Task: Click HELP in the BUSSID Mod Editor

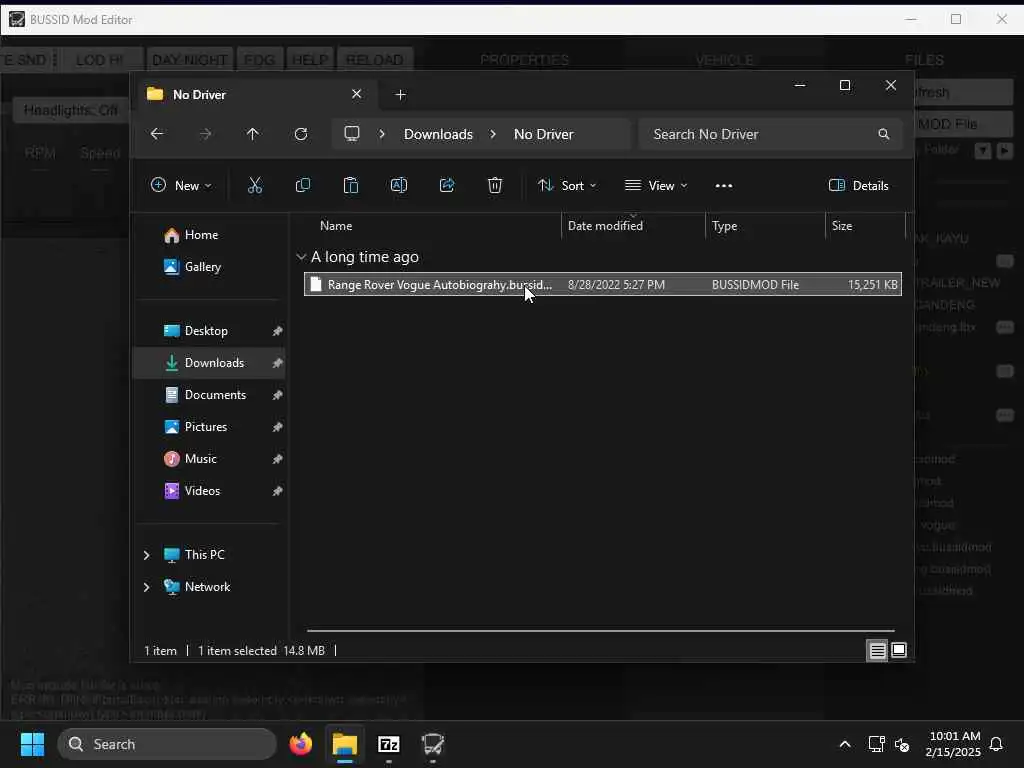Action: (x=310, y=60)
